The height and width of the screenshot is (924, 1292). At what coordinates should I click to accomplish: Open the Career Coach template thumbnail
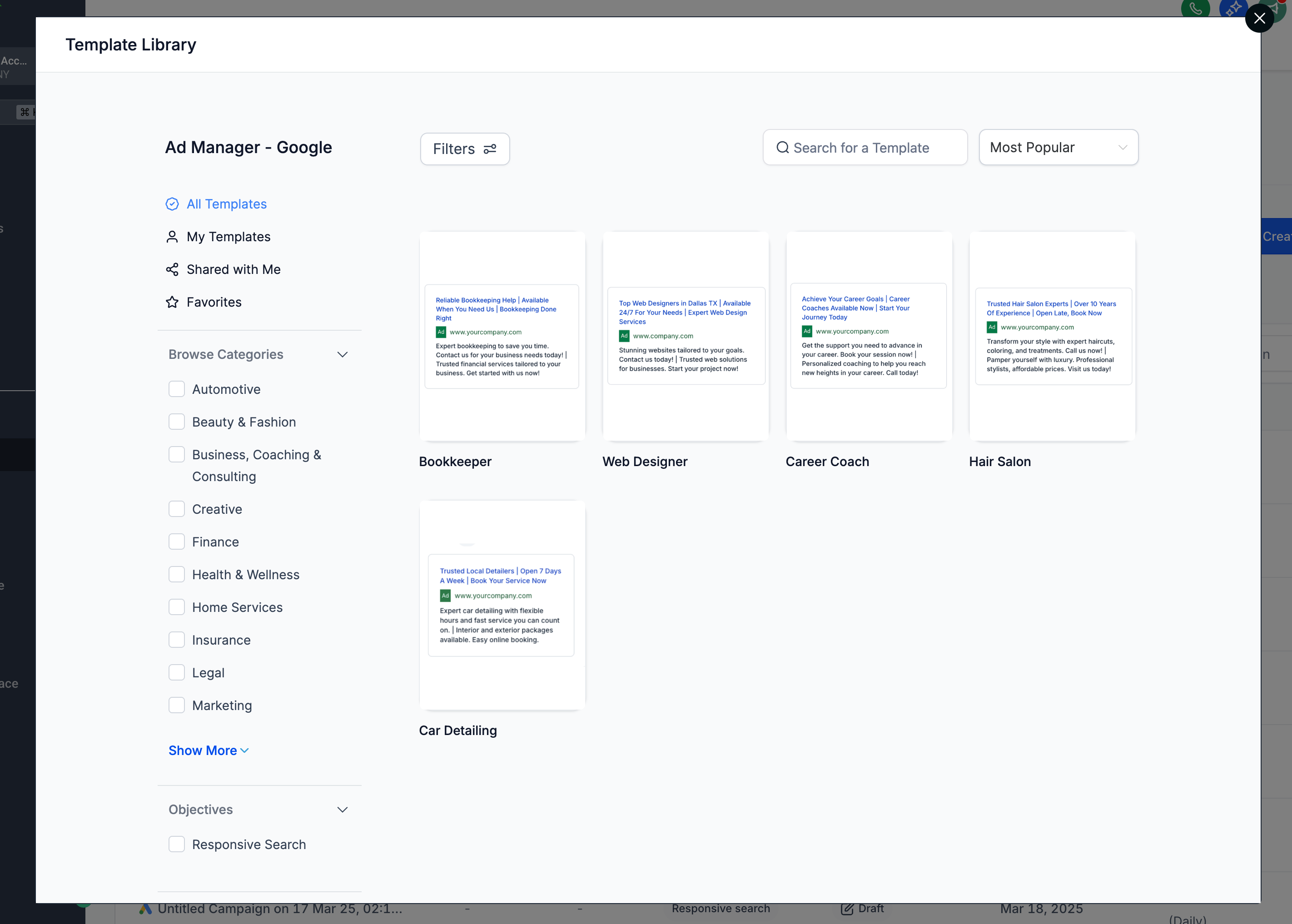pyautogui.click(x=869, y=336)
